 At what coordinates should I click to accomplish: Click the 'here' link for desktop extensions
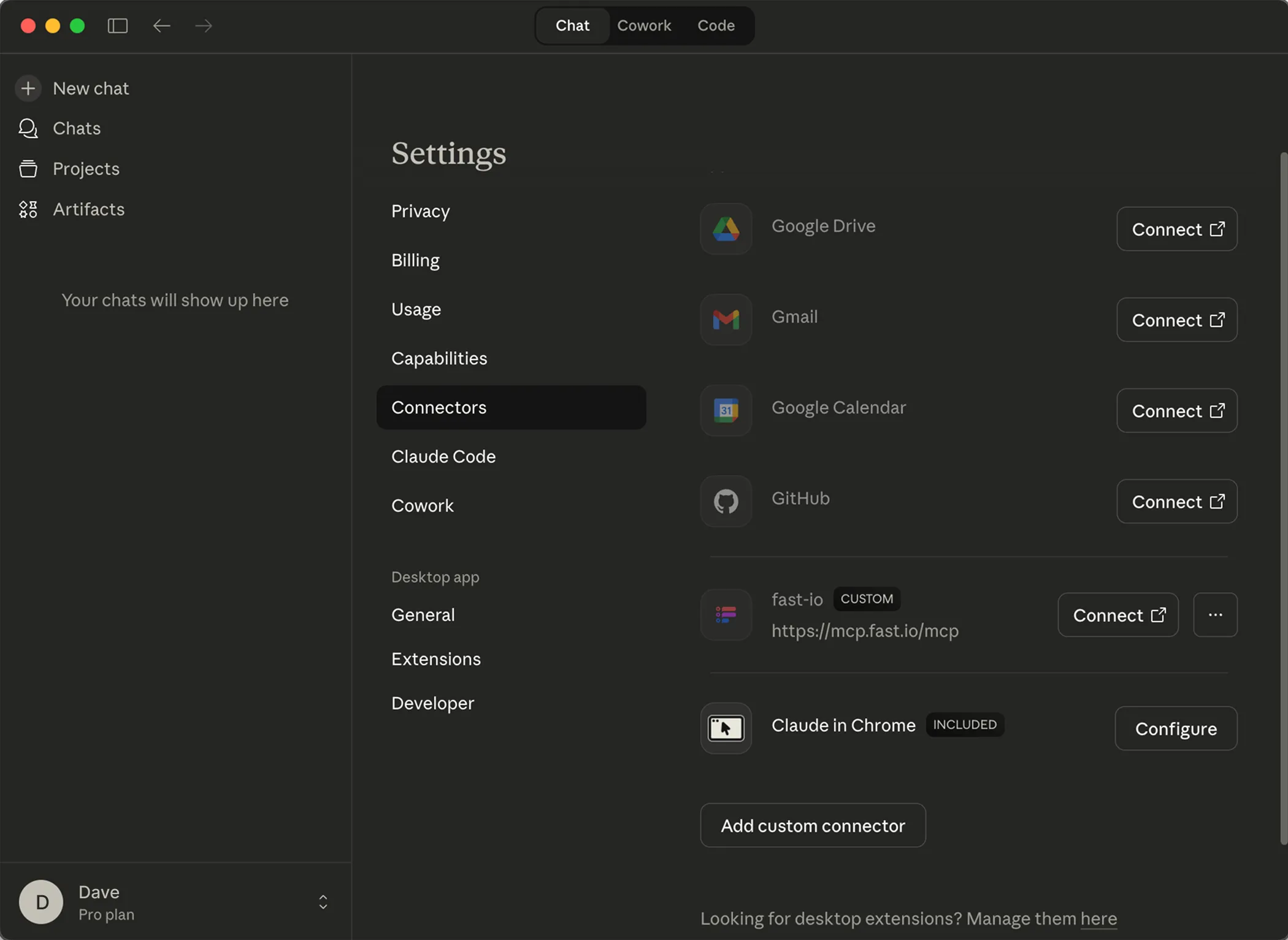pos(1097,919)
